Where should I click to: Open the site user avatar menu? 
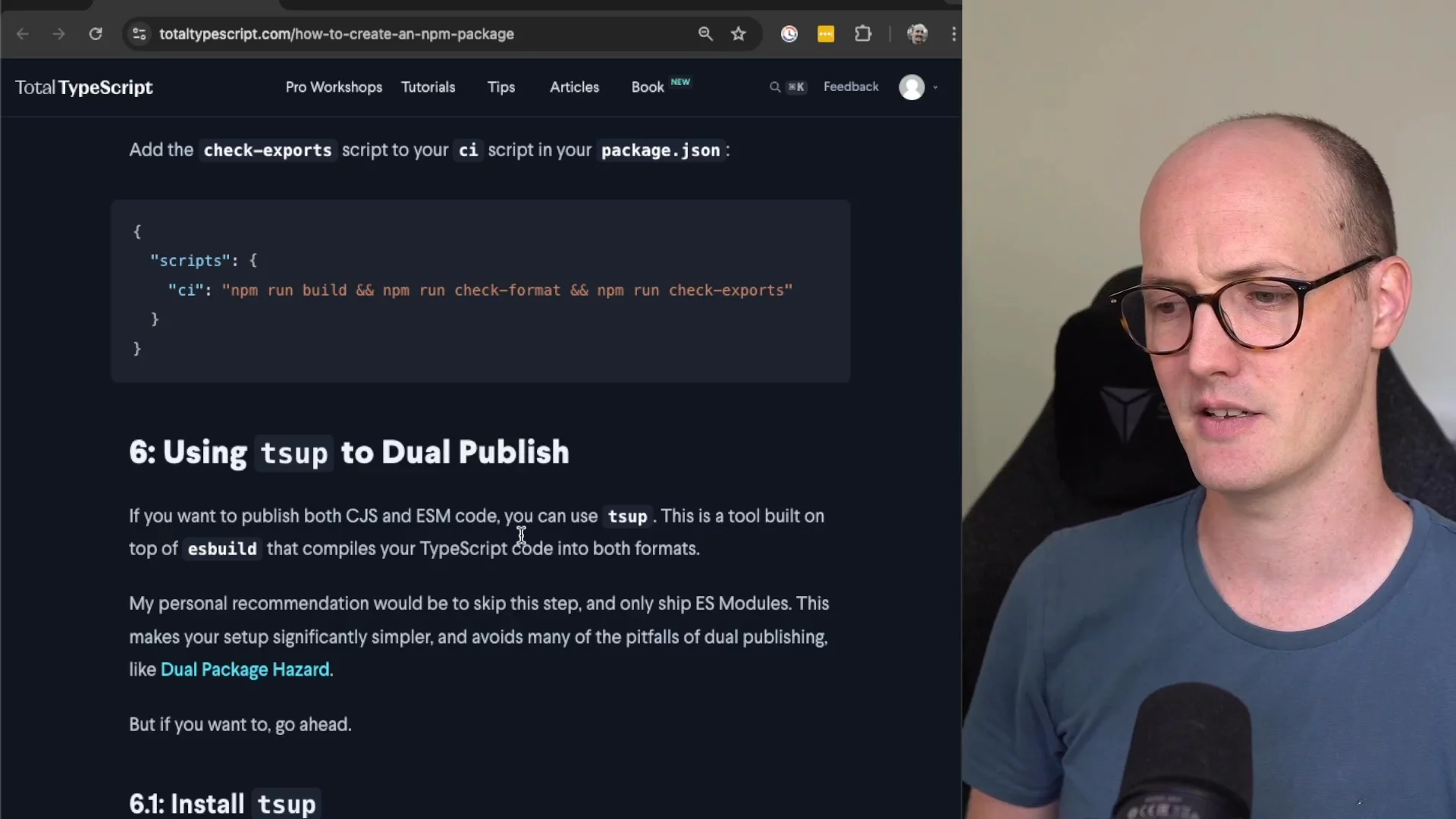tap(912, 87)
